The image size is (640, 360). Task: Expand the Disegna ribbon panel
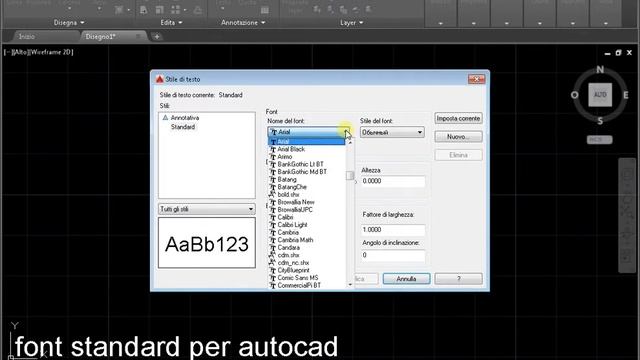coord(69,23)
